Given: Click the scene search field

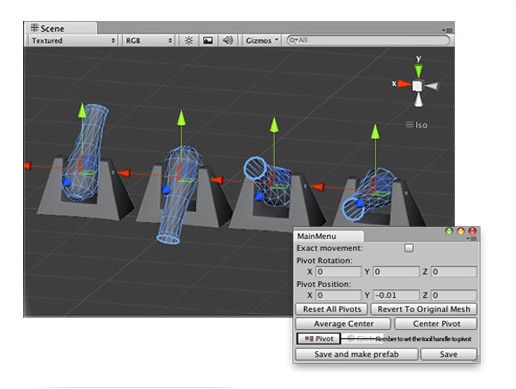Looking at the screenshot, I should point(368,40).
